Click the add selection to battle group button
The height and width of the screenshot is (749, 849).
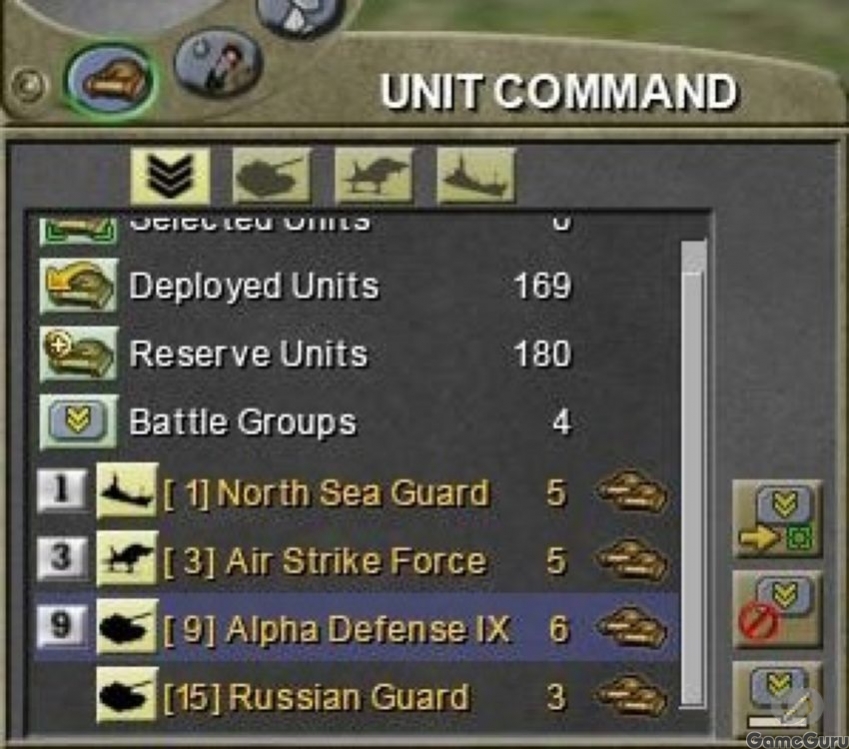coord(777,519)
